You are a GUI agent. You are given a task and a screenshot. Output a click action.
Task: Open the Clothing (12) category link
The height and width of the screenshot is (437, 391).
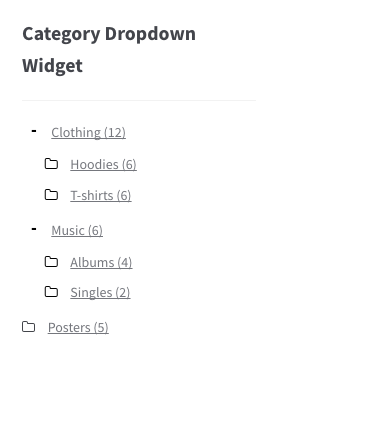tap(88, 132)
